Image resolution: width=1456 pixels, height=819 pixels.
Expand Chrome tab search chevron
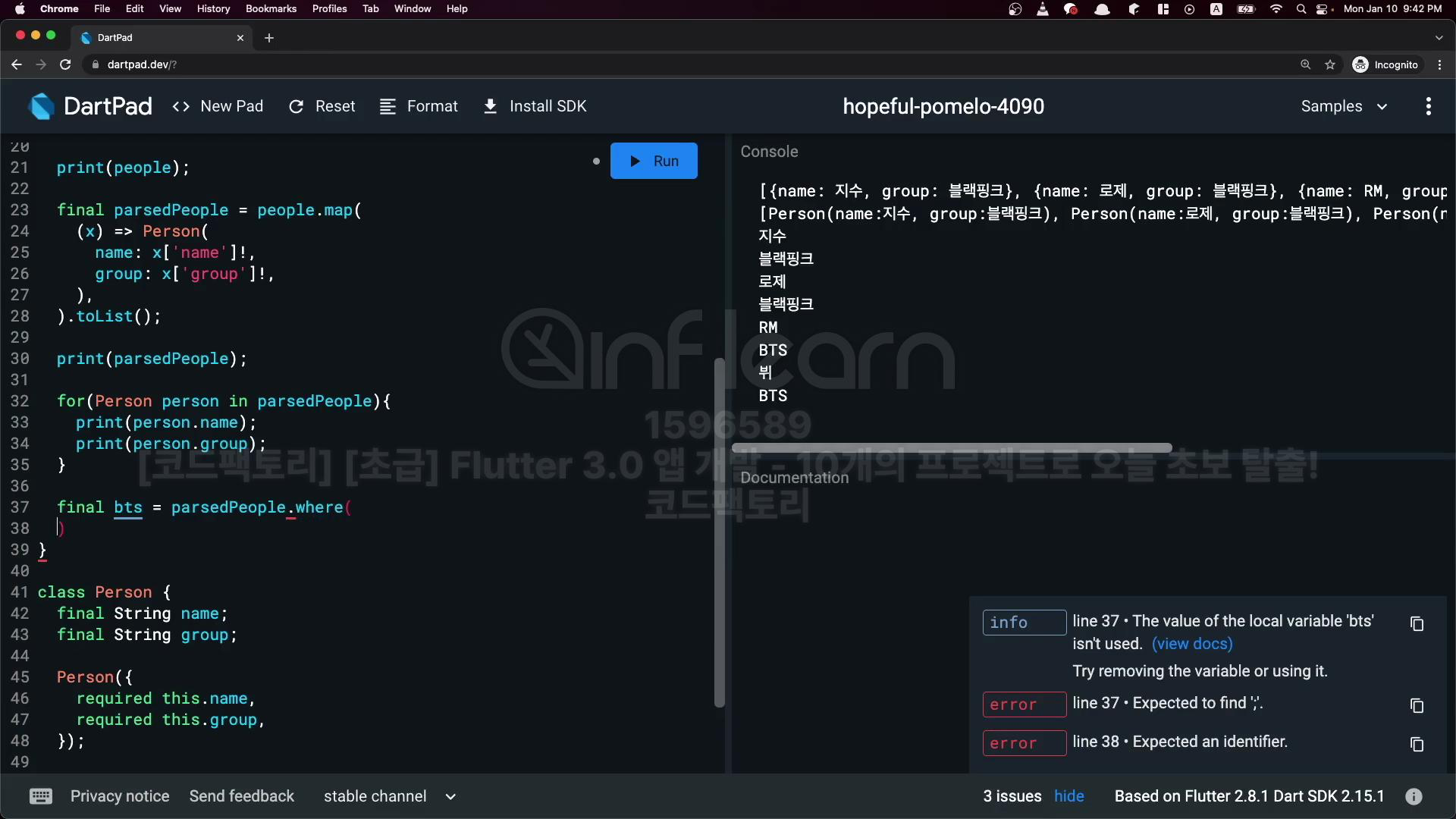pos(1439,37)
